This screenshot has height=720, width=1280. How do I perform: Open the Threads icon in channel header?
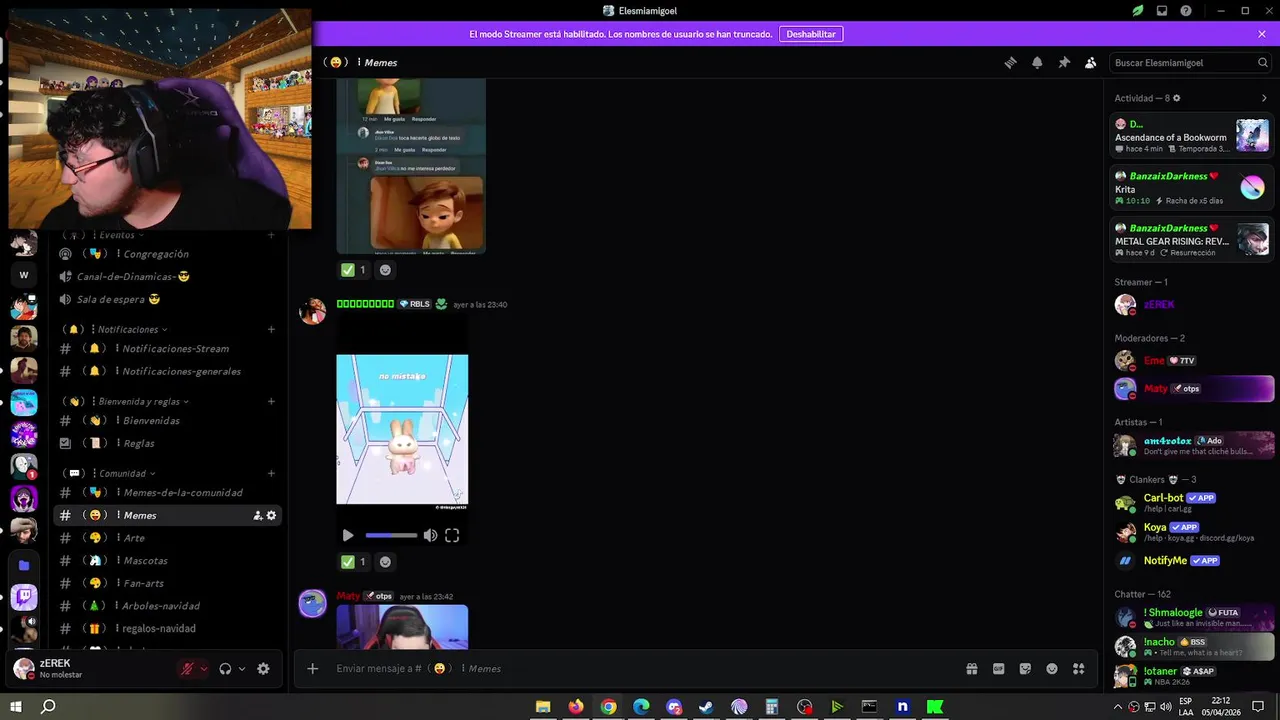click(x=1010, y=62)
